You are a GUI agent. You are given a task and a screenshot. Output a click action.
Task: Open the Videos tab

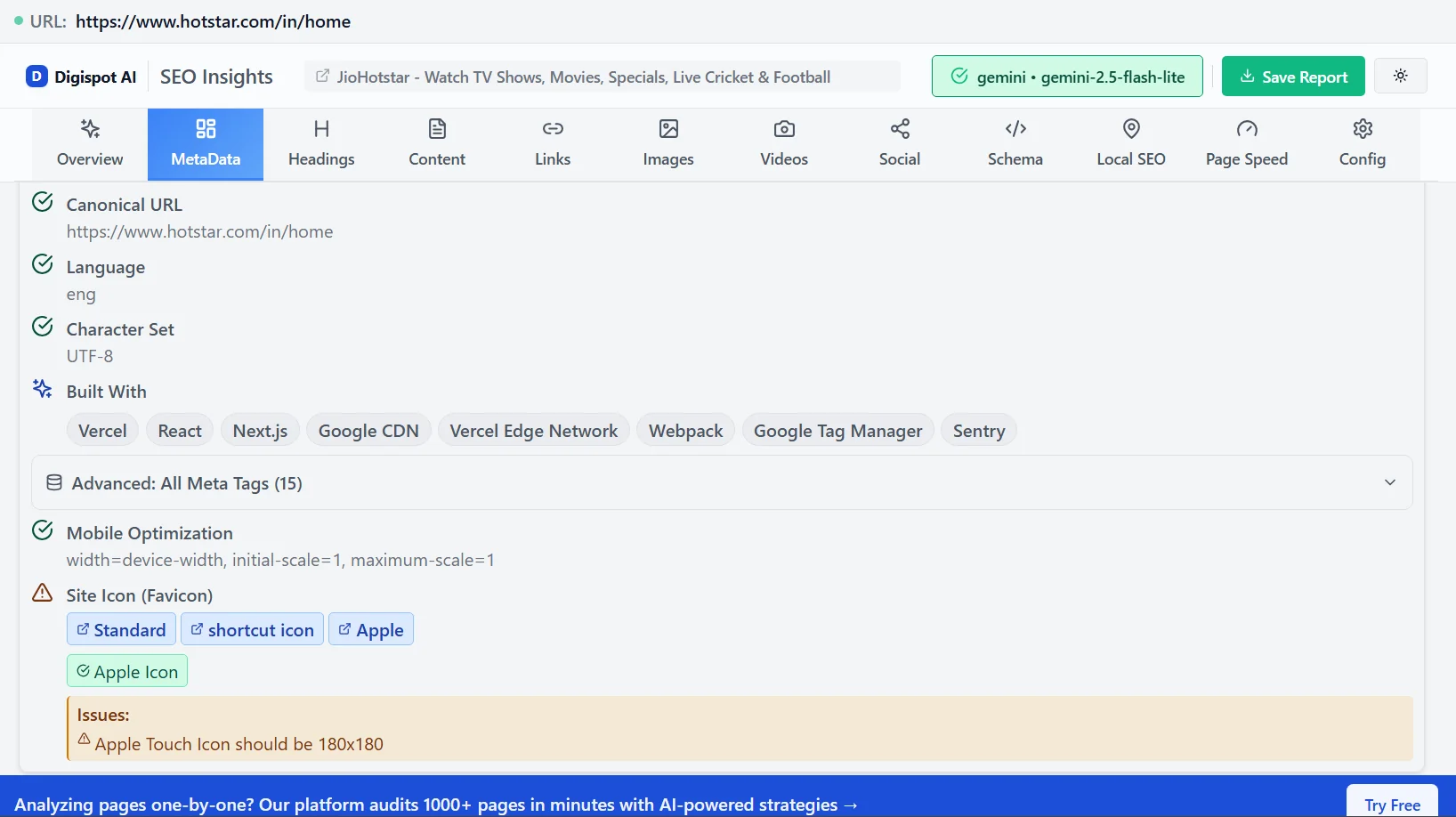coord(784,144)
